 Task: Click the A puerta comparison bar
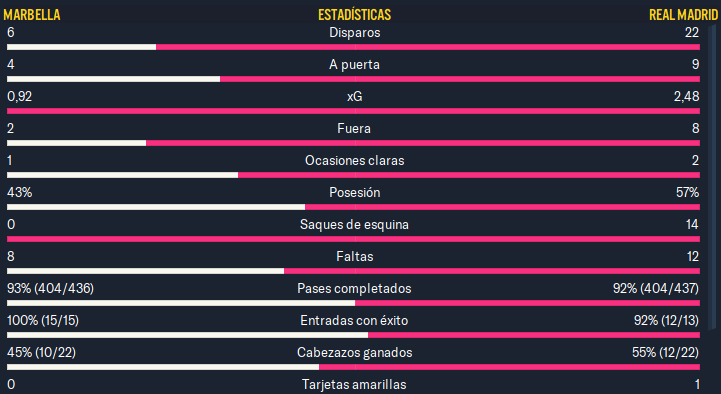tap(353, 79)
